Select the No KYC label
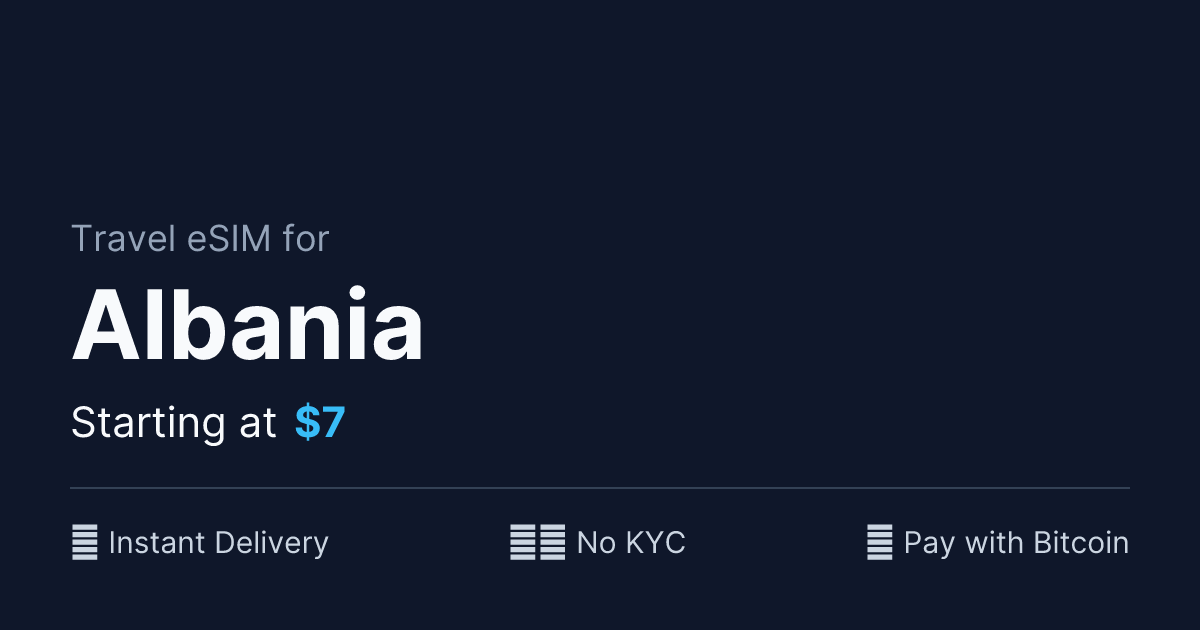The image size is (1200, 630). [631, 543]
